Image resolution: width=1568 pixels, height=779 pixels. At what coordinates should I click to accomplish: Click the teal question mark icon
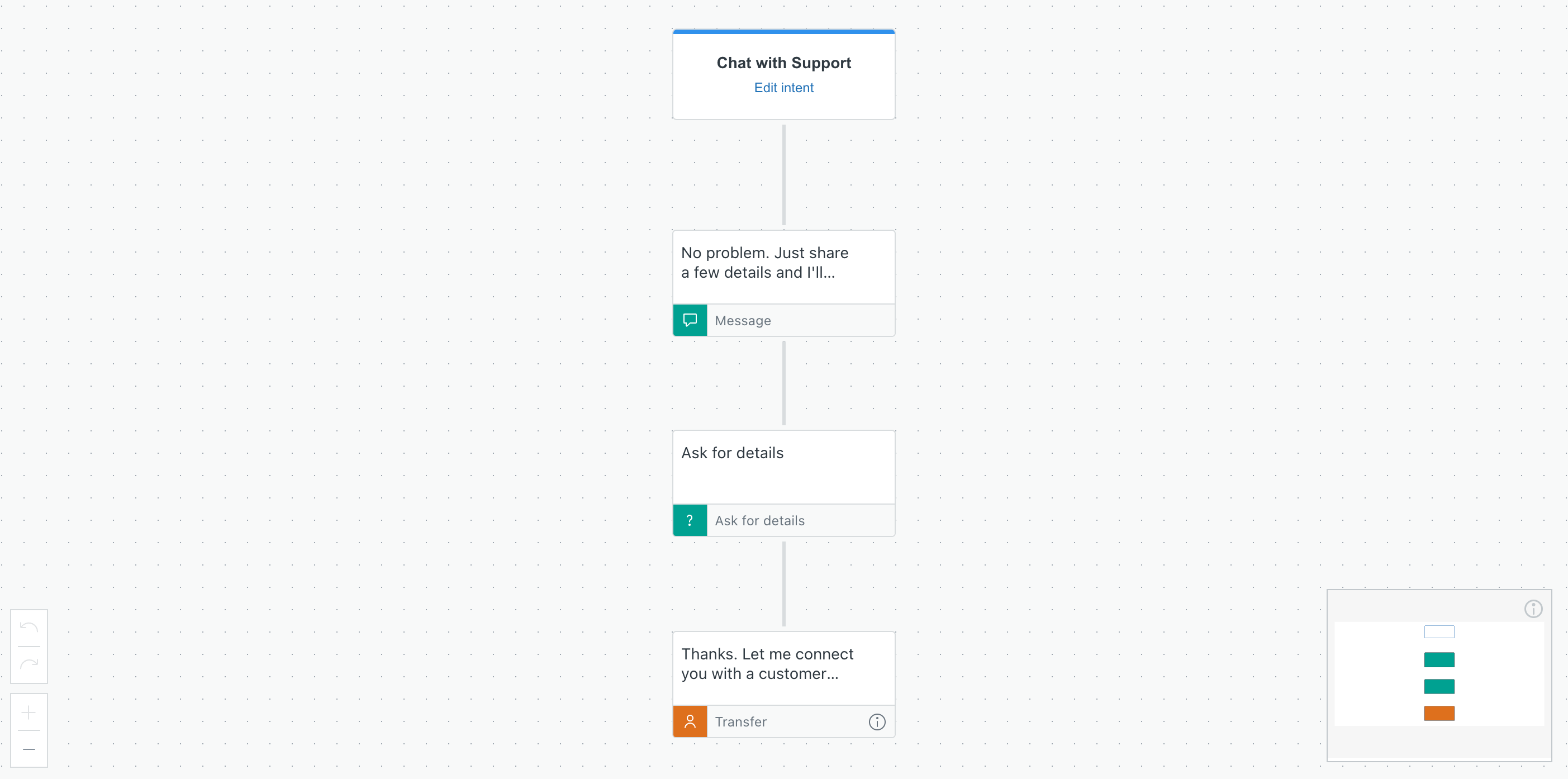click(x=690, y=520)
